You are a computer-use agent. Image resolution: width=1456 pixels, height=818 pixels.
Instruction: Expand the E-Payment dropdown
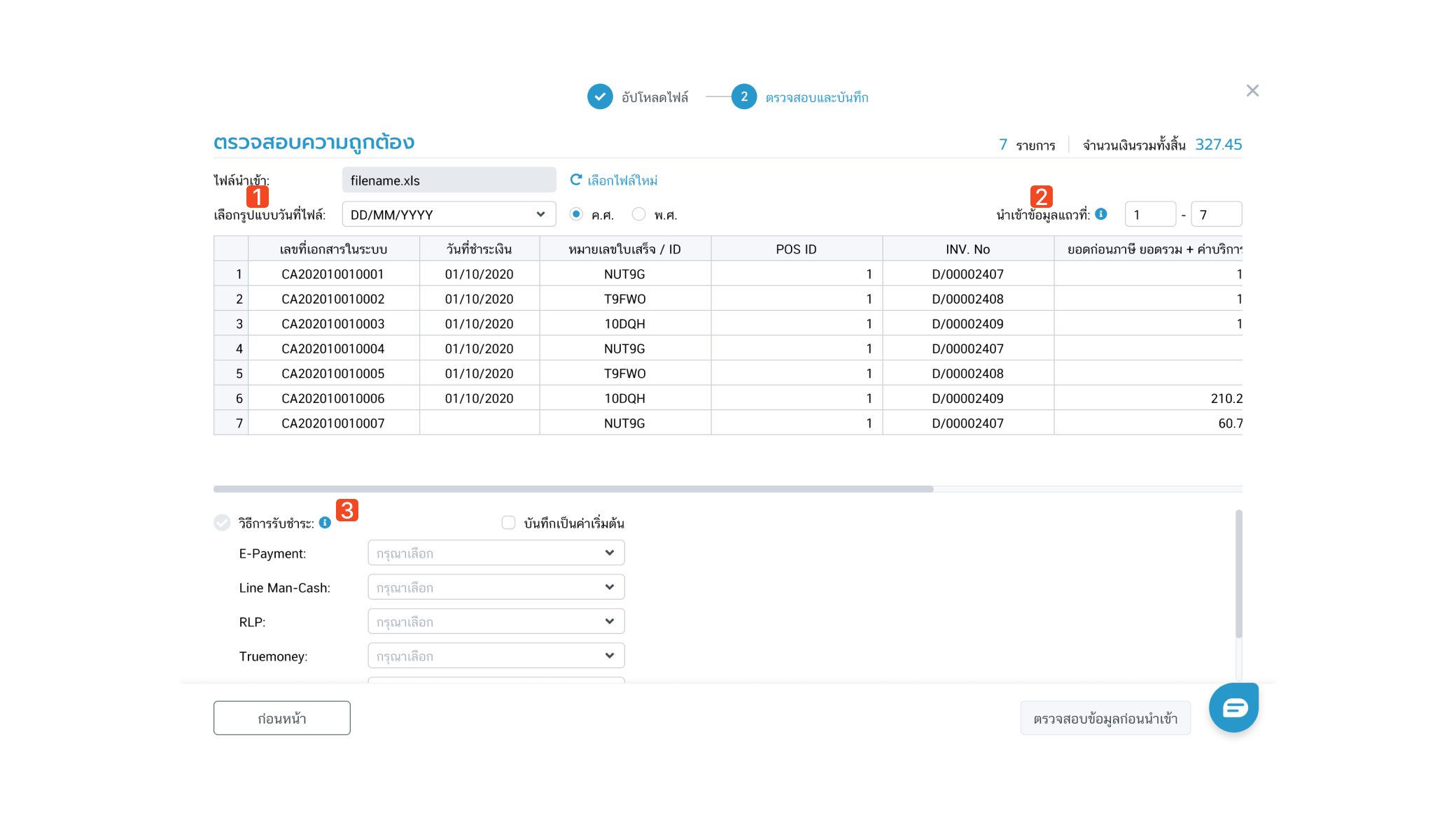(496, 553)
